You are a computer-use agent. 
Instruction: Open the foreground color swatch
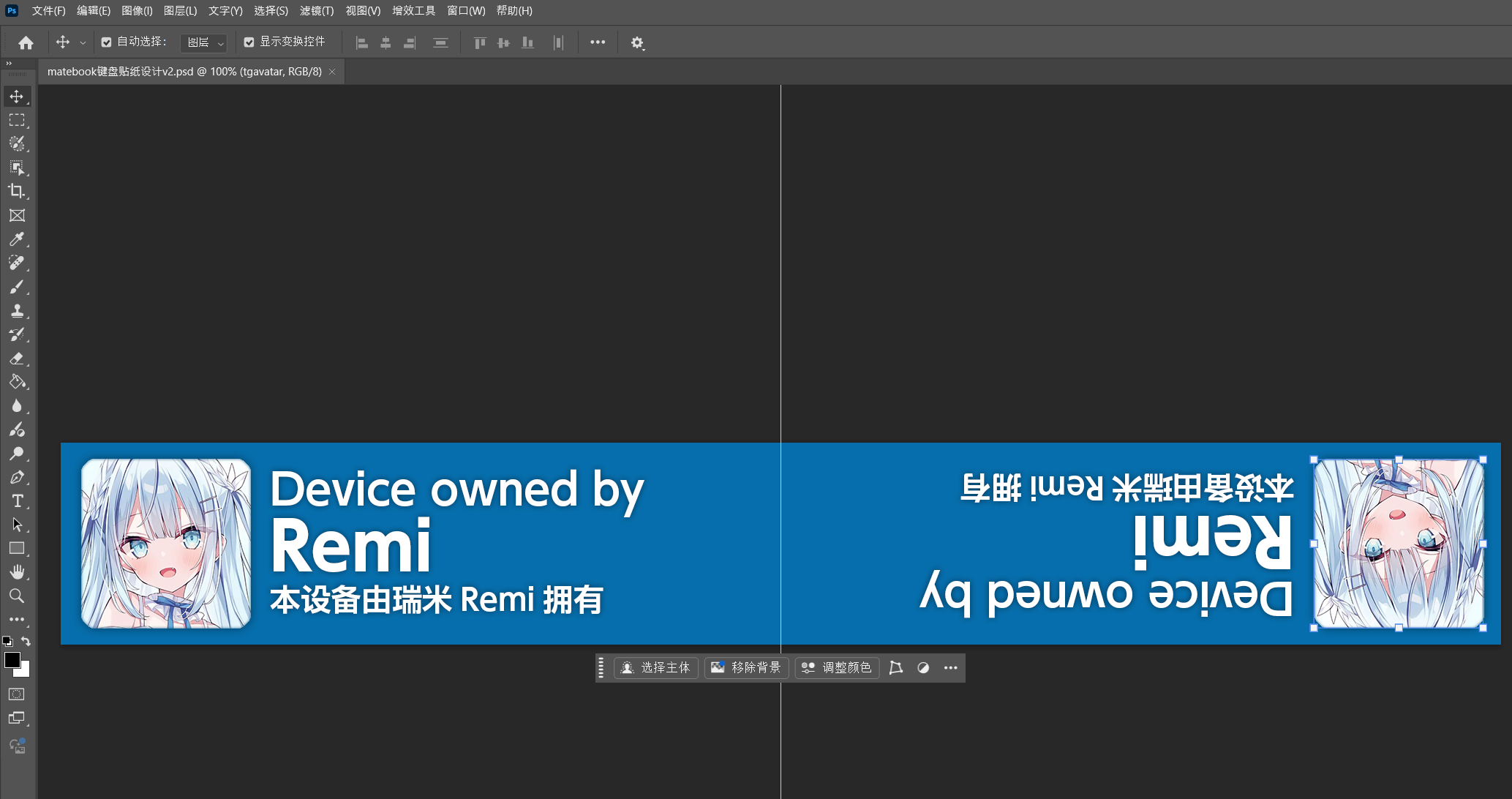click(x=12, y=660)
